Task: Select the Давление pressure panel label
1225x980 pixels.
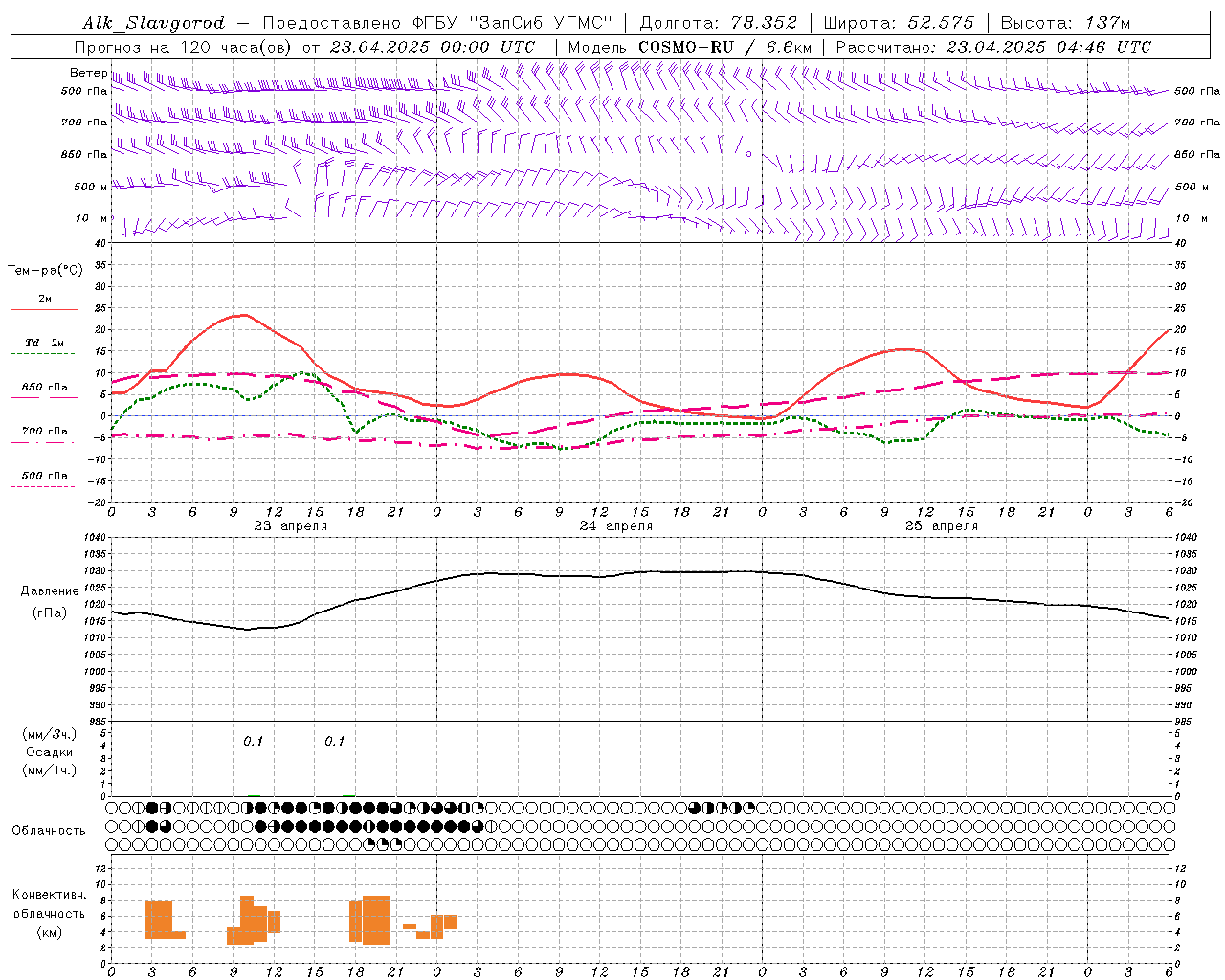Action: pyautogui.click(x=50, y=591)
